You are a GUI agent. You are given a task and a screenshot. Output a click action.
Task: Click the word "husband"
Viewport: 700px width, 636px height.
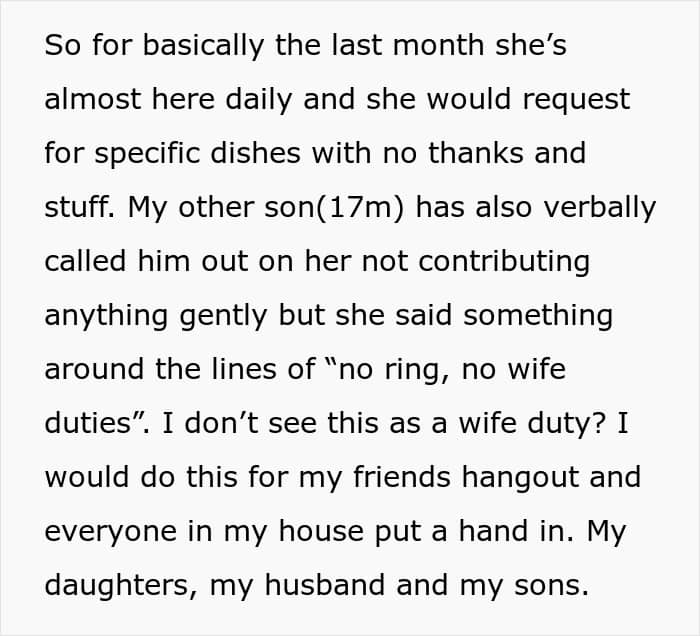tap(325, 585)
